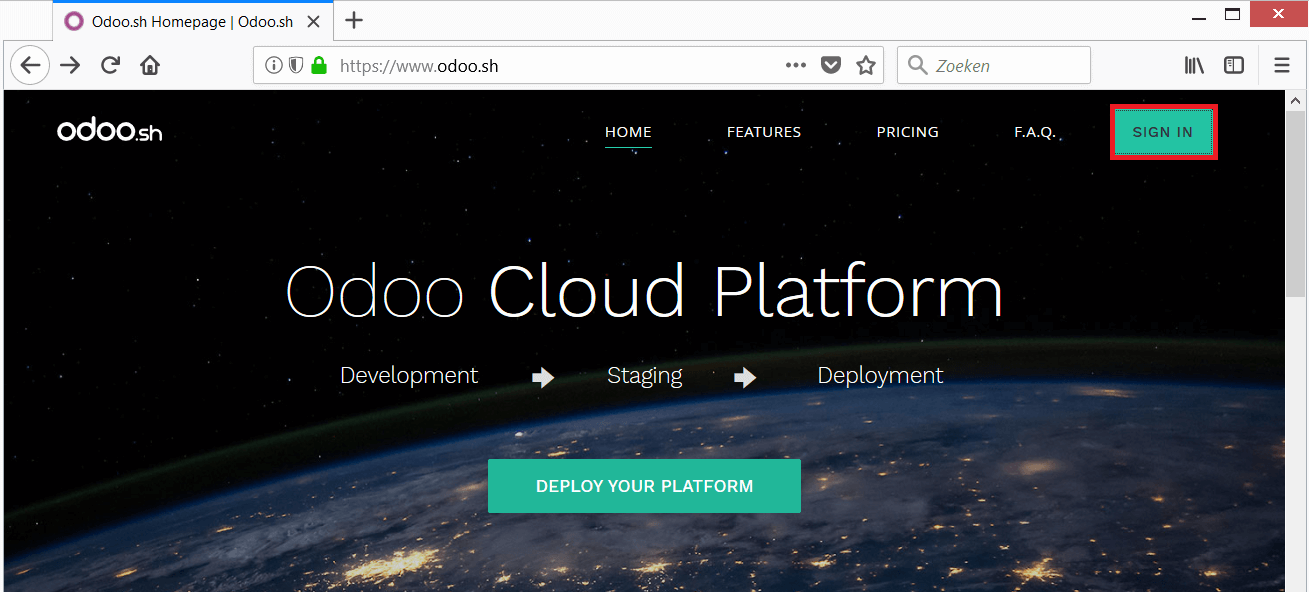Click the odoo.sh logo
1309x592 pixels.
110,131
